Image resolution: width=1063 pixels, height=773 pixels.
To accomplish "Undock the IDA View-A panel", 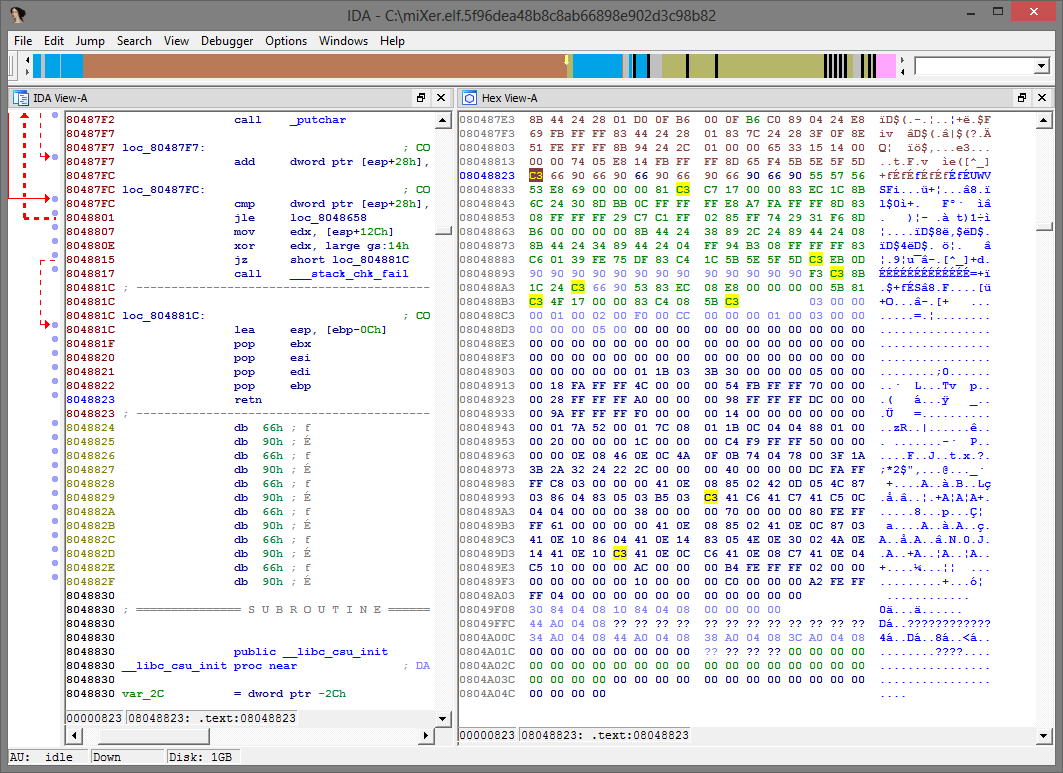I will click(x=421, y=98).
